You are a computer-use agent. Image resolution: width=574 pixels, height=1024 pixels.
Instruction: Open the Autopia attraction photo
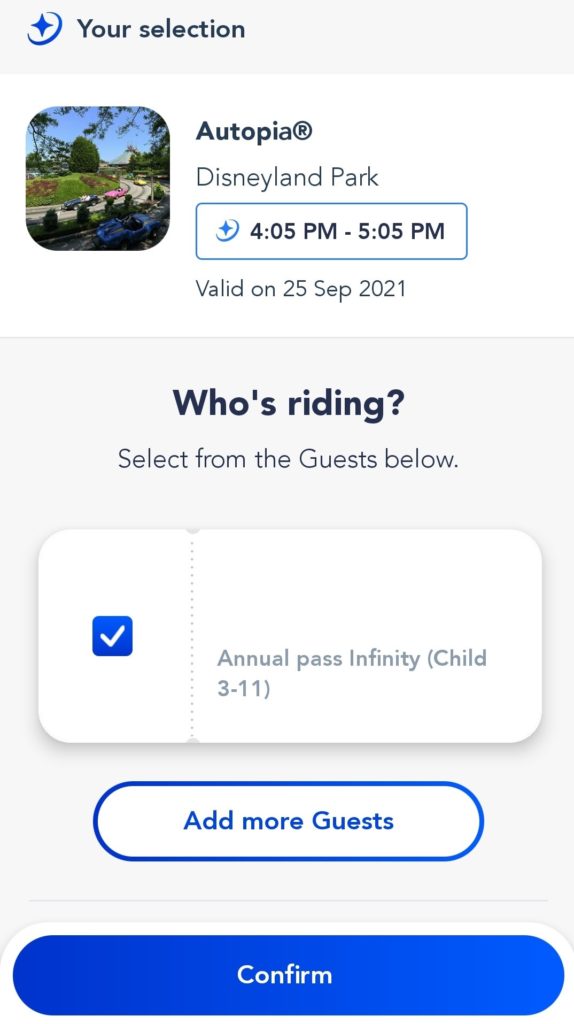tap(98, 178)
